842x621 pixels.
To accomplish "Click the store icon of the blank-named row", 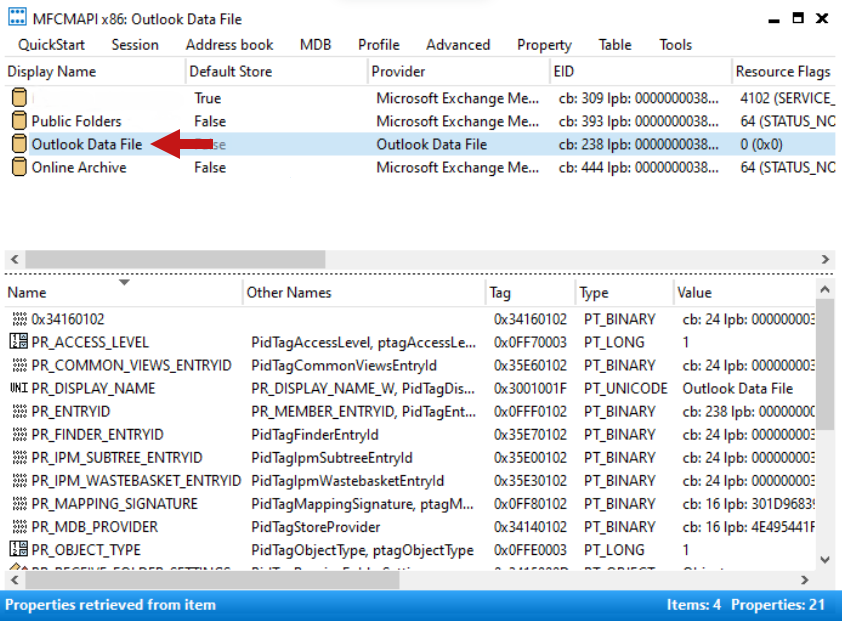I will click(x=19, y=97).
